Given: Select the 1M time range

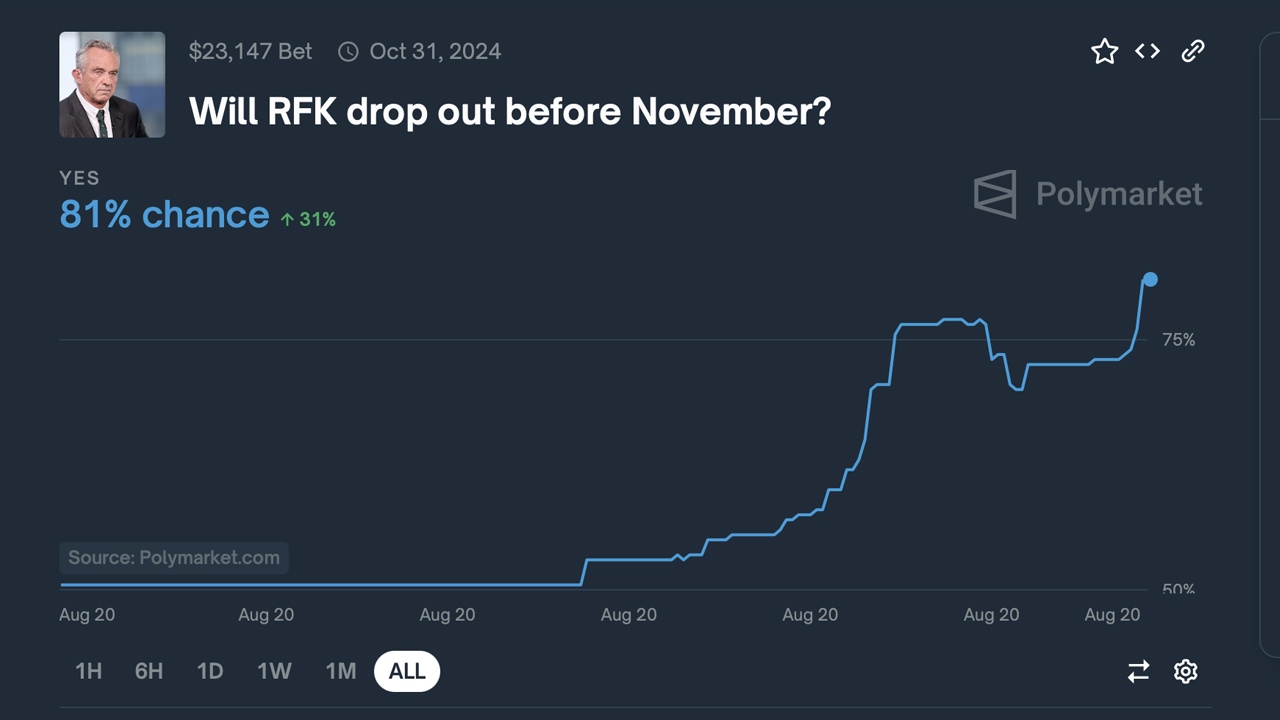Looking at the screenshot, I should click(x=340, y=671).
